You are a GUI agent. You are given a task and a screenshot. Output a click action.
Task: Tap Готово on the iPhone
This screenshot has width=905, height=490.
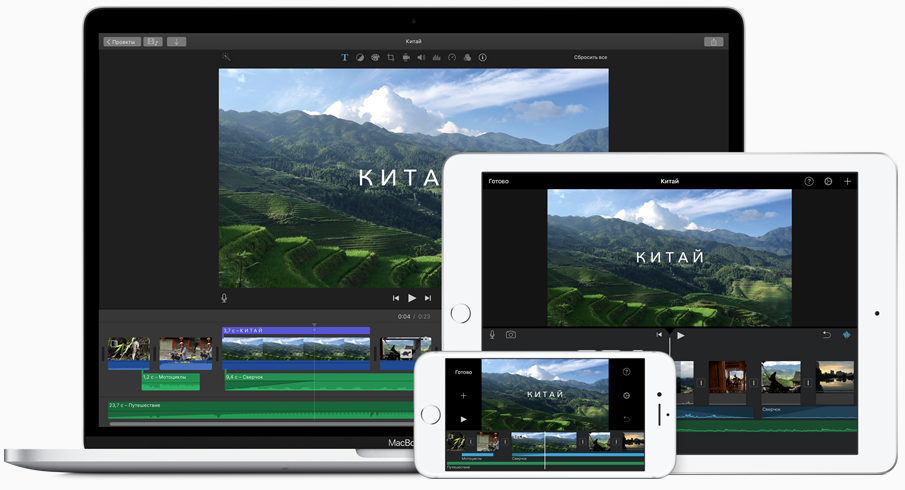pos(463,372)
